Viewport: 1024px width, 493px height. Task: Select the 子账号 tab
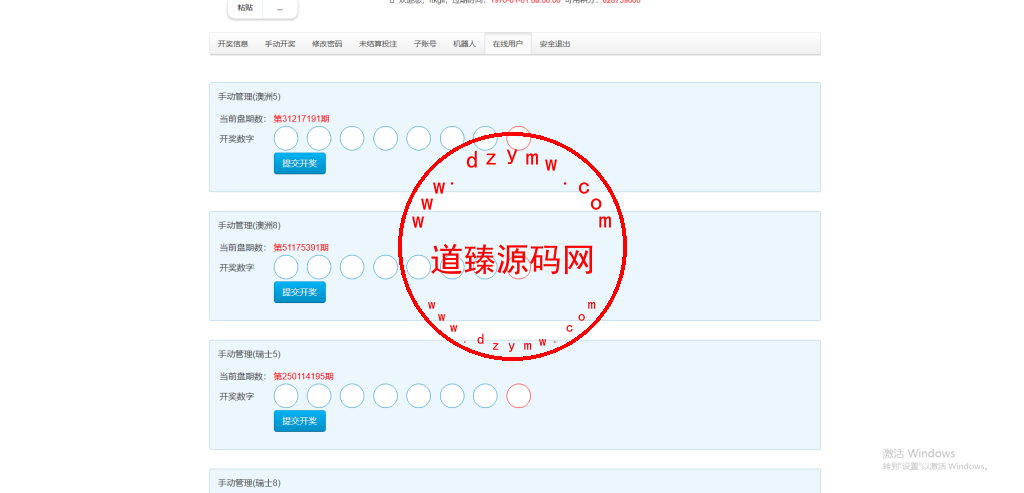point(424,44)
